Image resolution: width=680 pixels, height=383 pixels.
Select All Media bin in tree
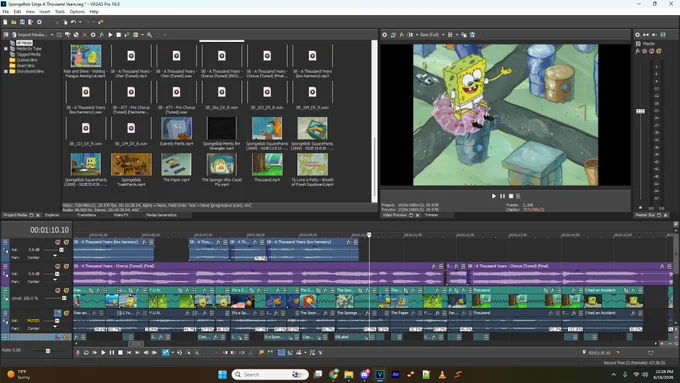(24, 43)
